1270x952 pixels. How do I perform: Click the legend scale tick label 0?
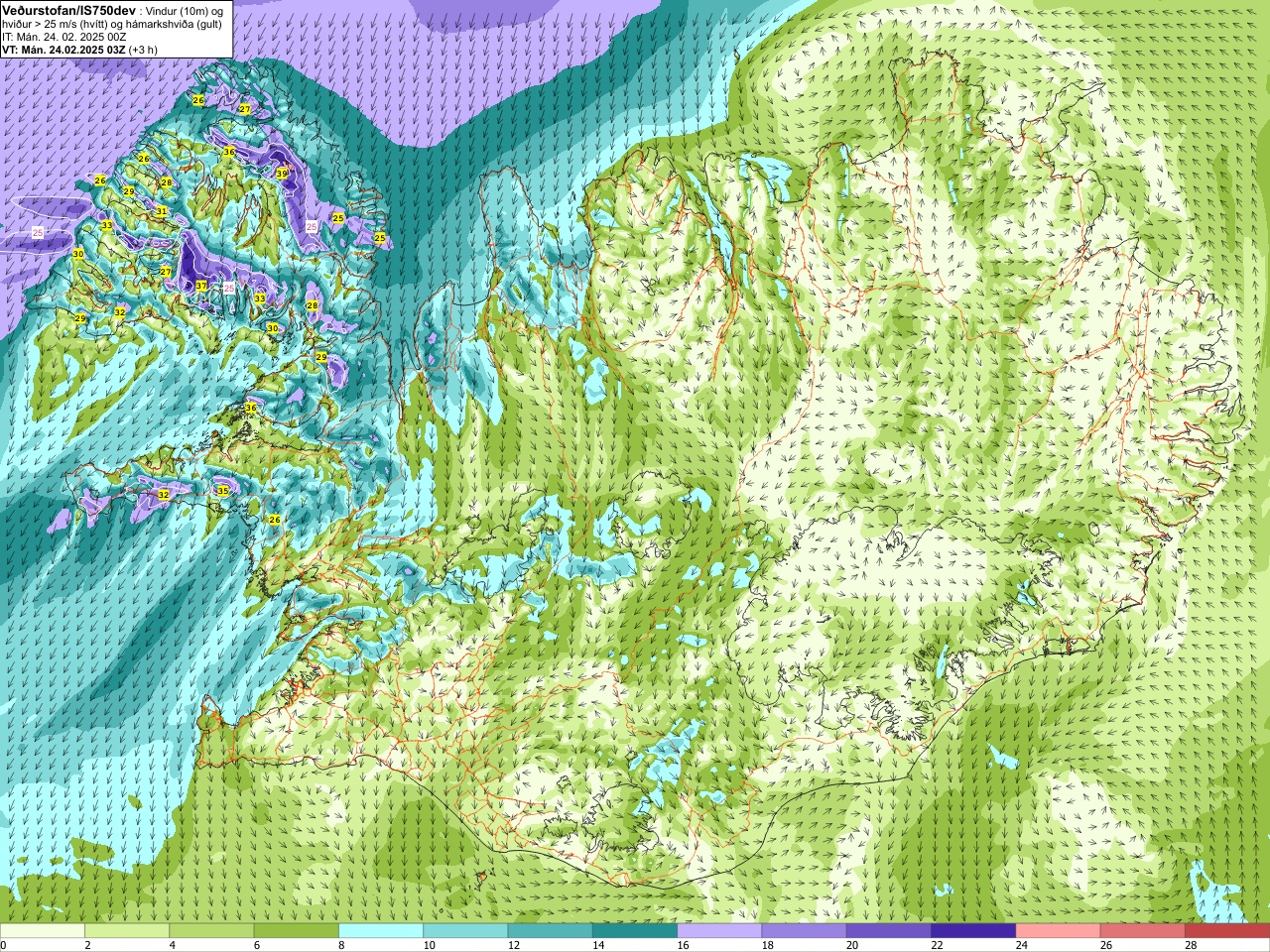pyautogui.click(x=4, y=945)
